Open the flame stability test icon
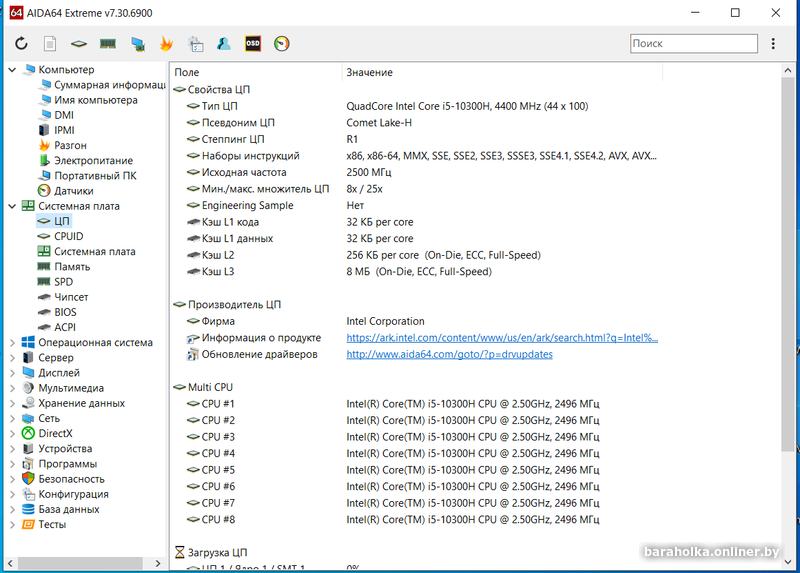Viewport: 800px width, 573px height. tap(166, 44)
